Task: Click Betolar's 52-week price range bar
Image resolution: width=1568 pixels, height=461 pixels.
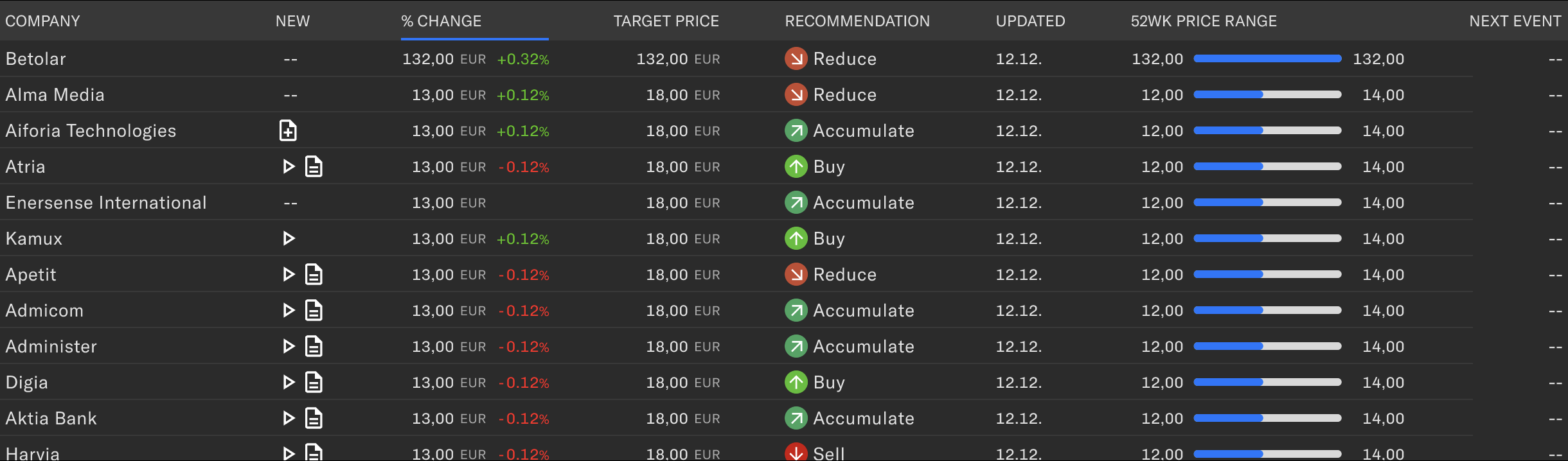Action: click(1267, 58)
